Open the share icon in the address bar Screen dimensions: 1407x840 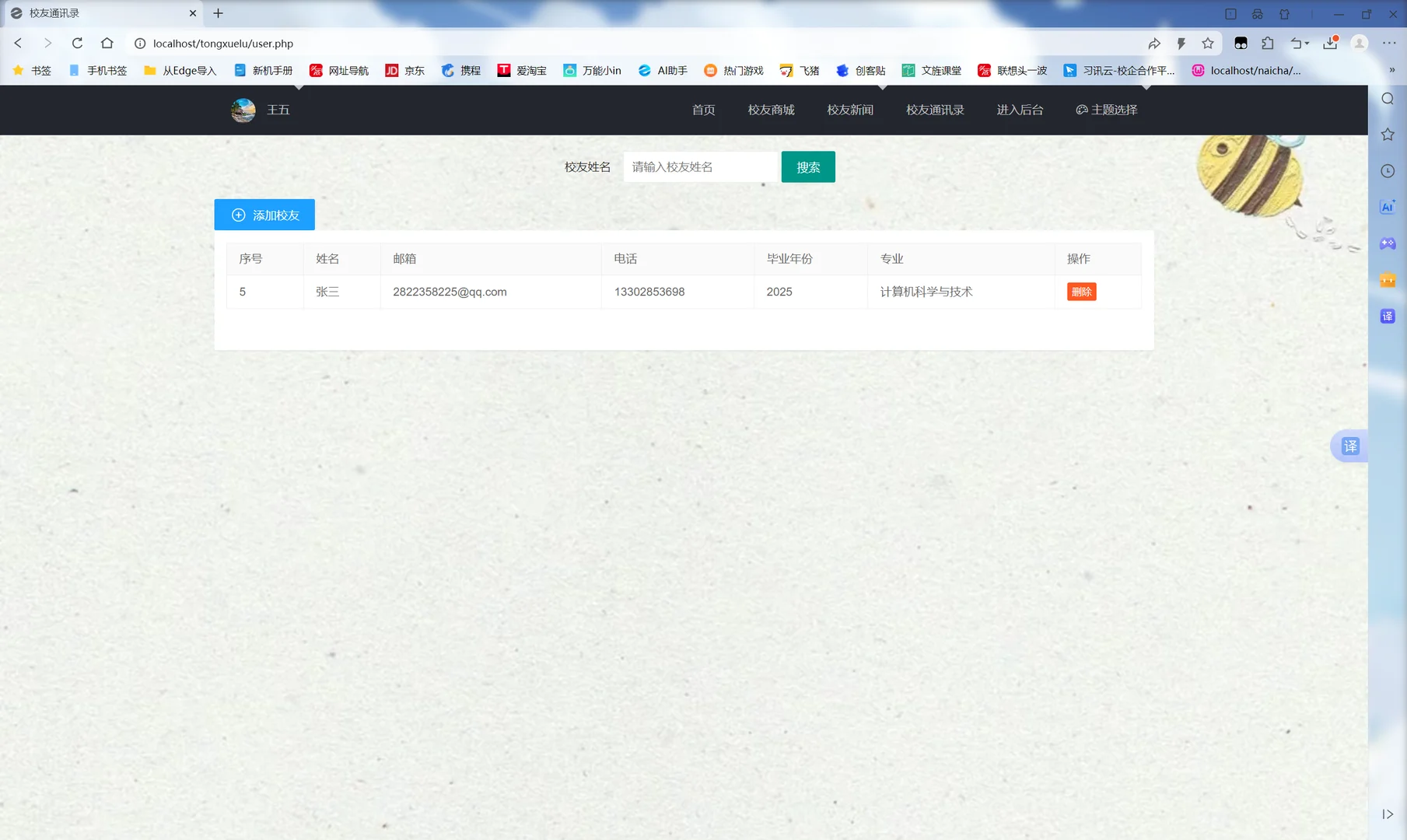[1154, 43]
